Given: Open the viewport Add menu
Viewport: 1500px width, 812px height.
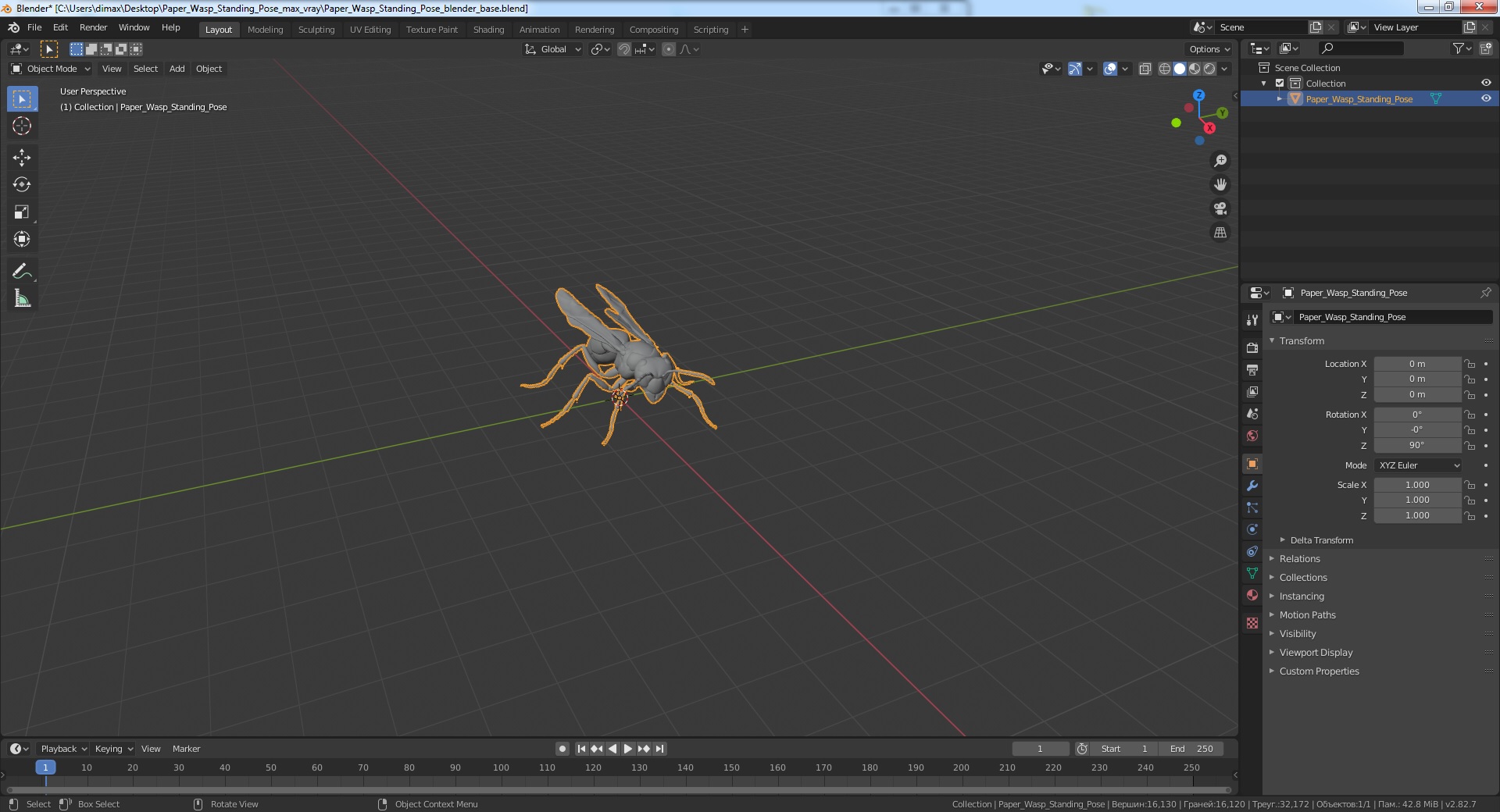Looking at the screenshot, I should [x=177, y=69].
